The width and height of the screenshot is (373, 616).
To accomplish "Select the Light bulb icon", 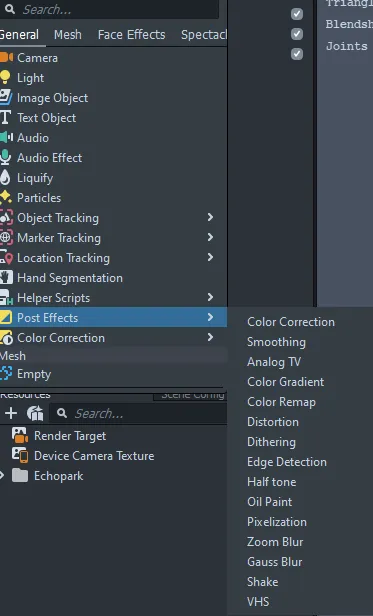I will pos(5,77).
